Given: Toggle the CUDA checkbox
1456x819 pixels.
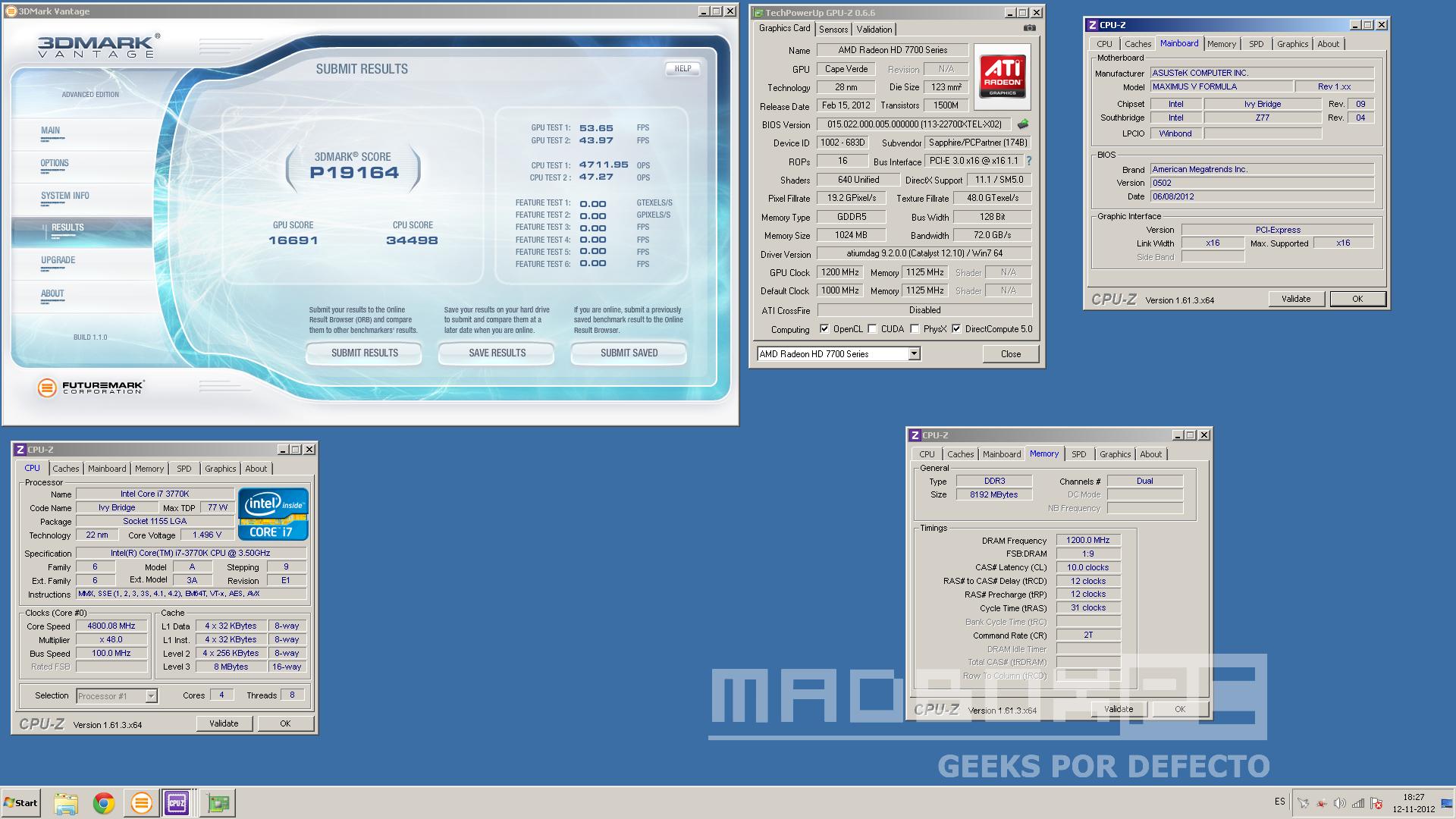Looking at the screenshot, I should click(x=872, y=329).
